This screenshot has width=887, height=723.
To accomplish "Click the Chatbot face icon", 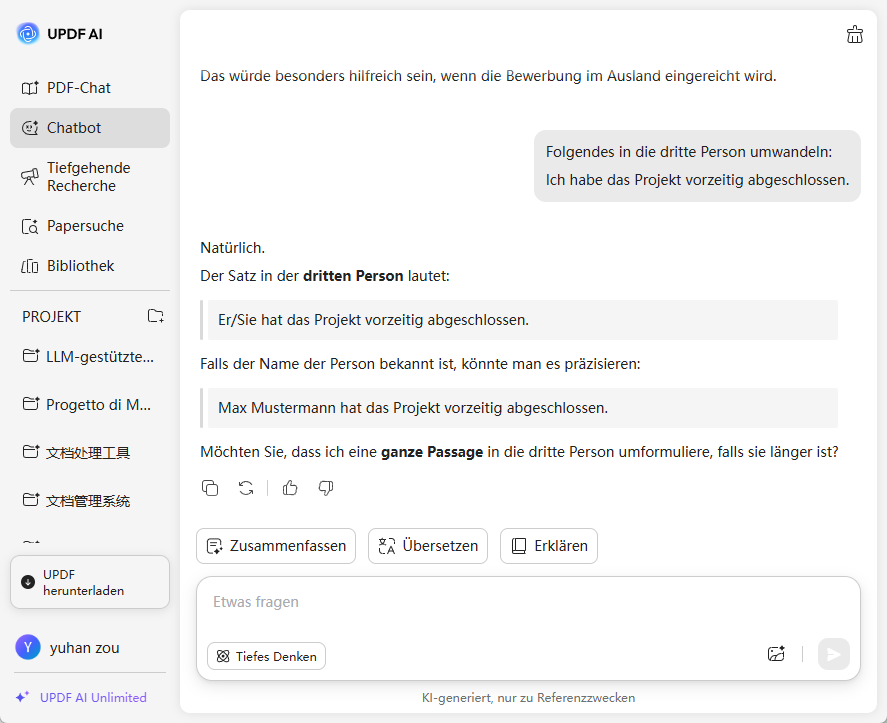I will [x=30, y=128].
